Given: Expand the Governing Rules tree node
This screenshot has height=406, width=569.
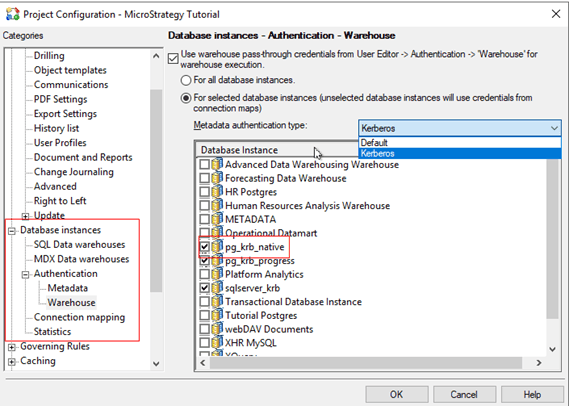Looking at the screenshot, I should tap(12, 347).
